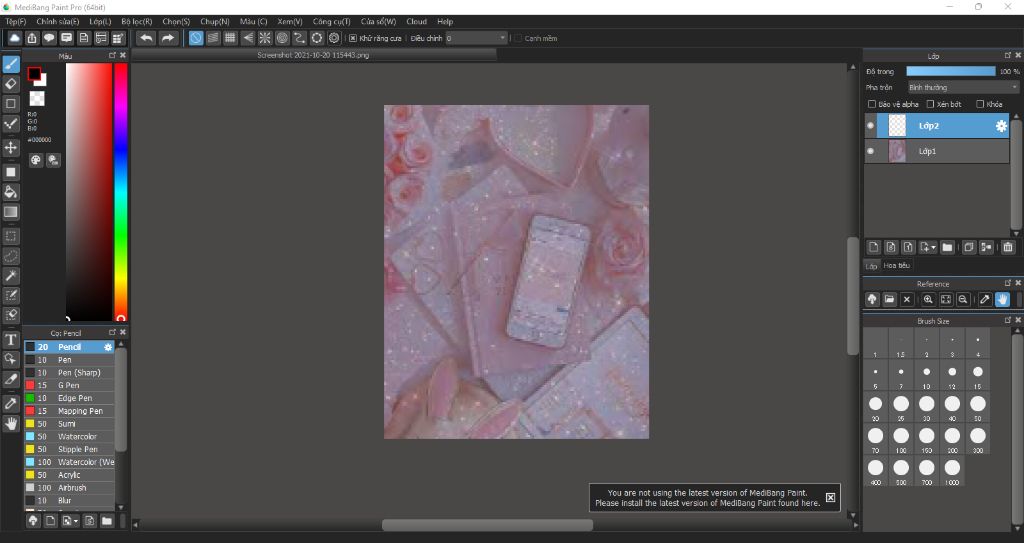Zoom in on the Reference panel
The image size is (1024, 543).
928,299
